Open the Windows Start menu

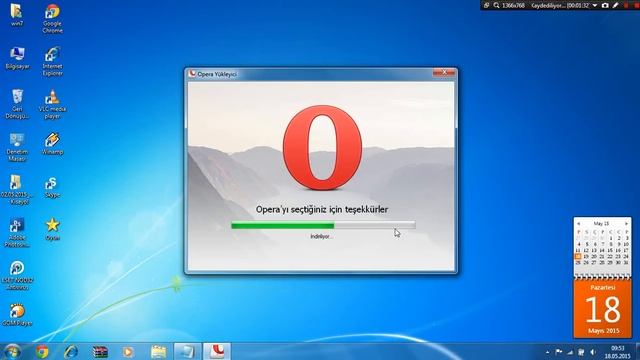point(12,351)
